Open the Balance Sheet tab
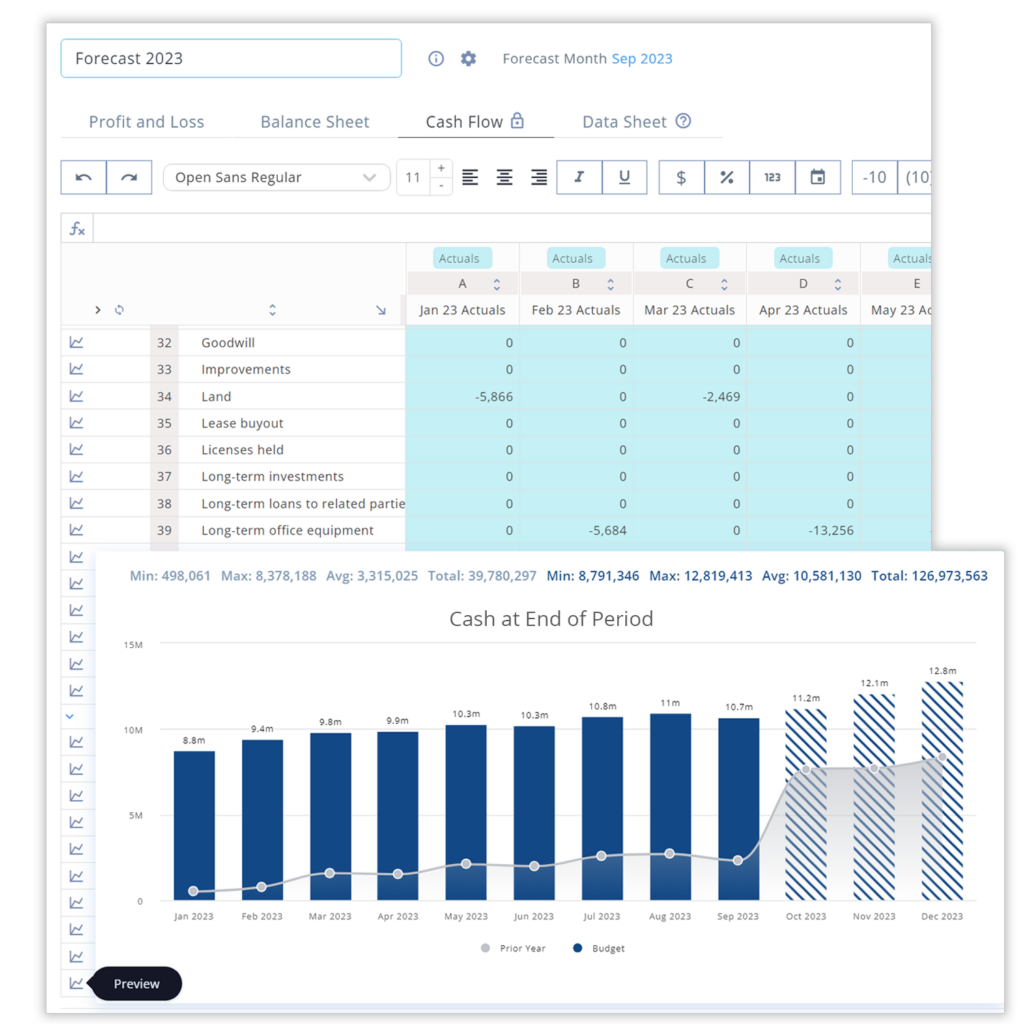Screen dimensions: 1024x1024 (x=314, y=121)
